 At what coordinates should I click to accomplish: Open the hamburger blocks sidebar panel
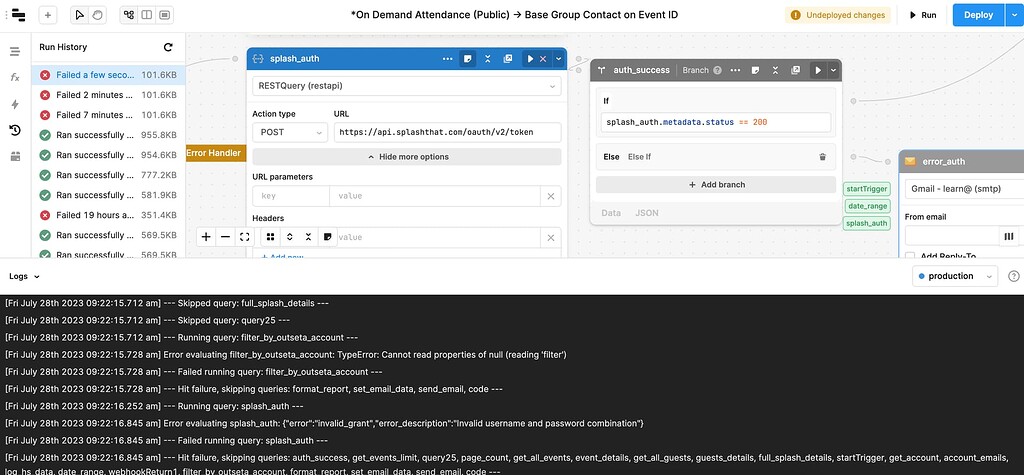pos(15,52)
